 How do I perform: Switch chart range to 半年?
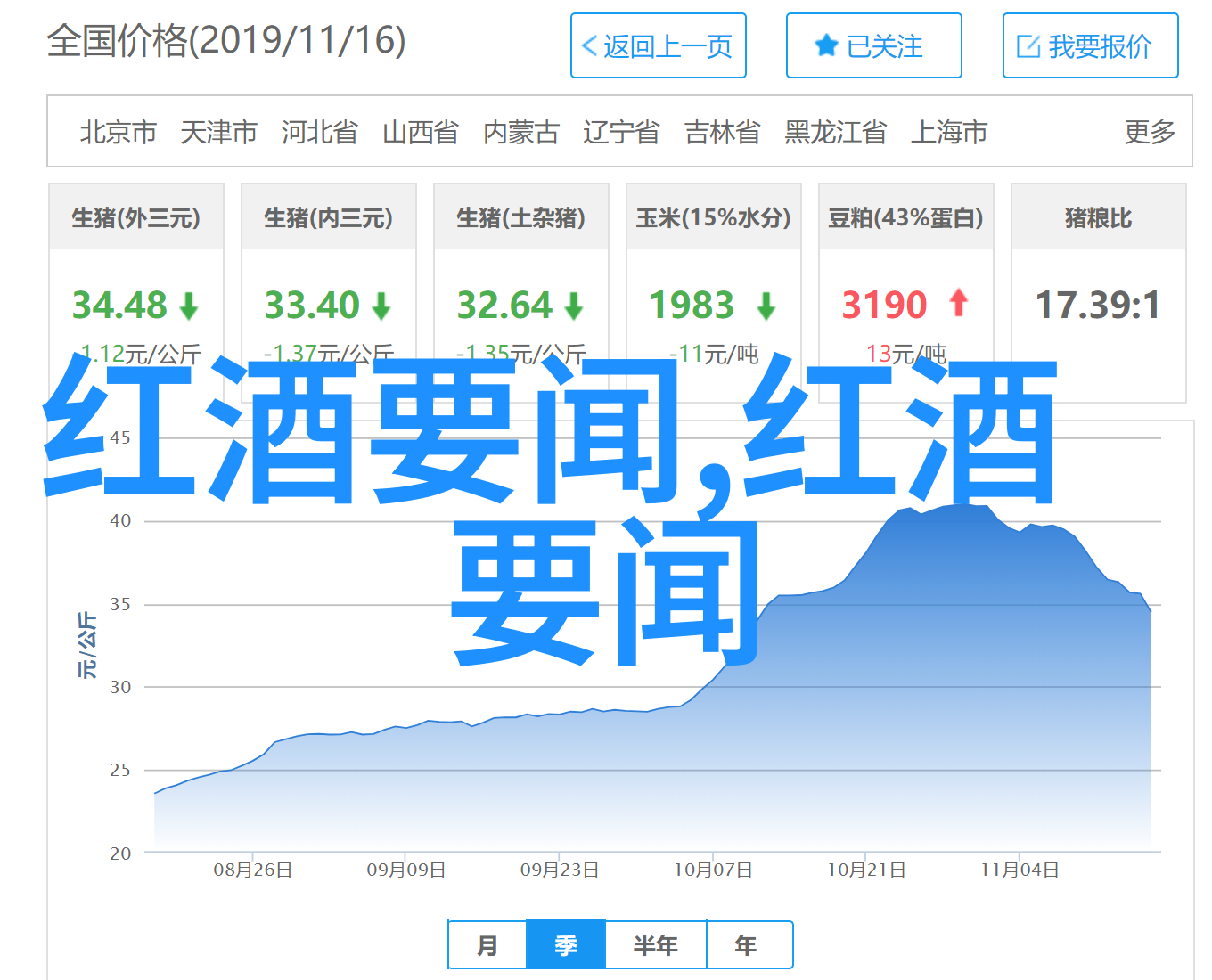click(656, 944)
